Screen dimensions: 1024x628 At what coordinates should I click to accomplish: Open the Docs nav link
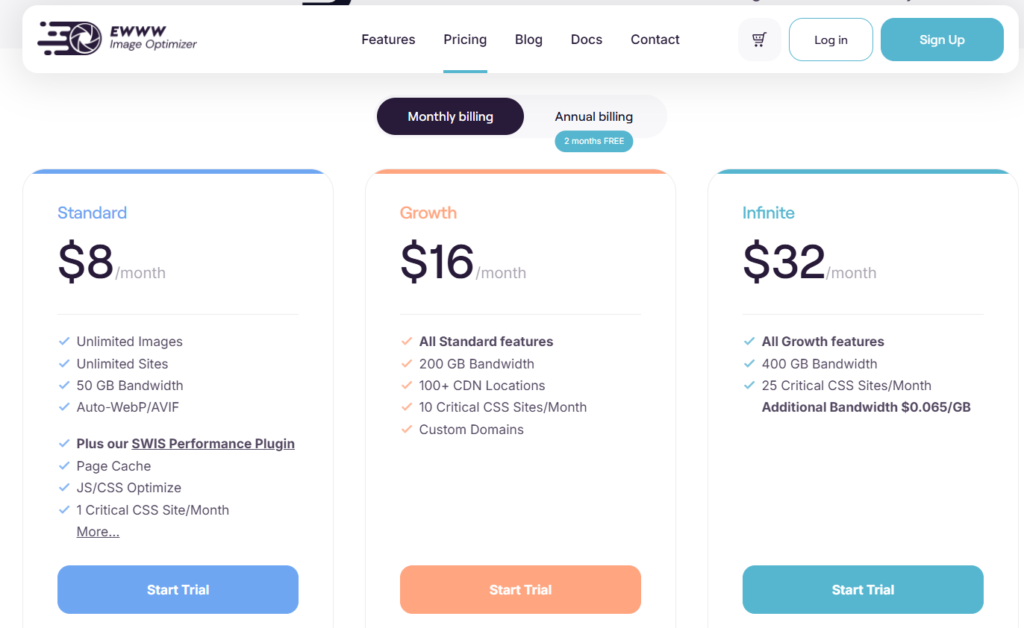[586, 40]
